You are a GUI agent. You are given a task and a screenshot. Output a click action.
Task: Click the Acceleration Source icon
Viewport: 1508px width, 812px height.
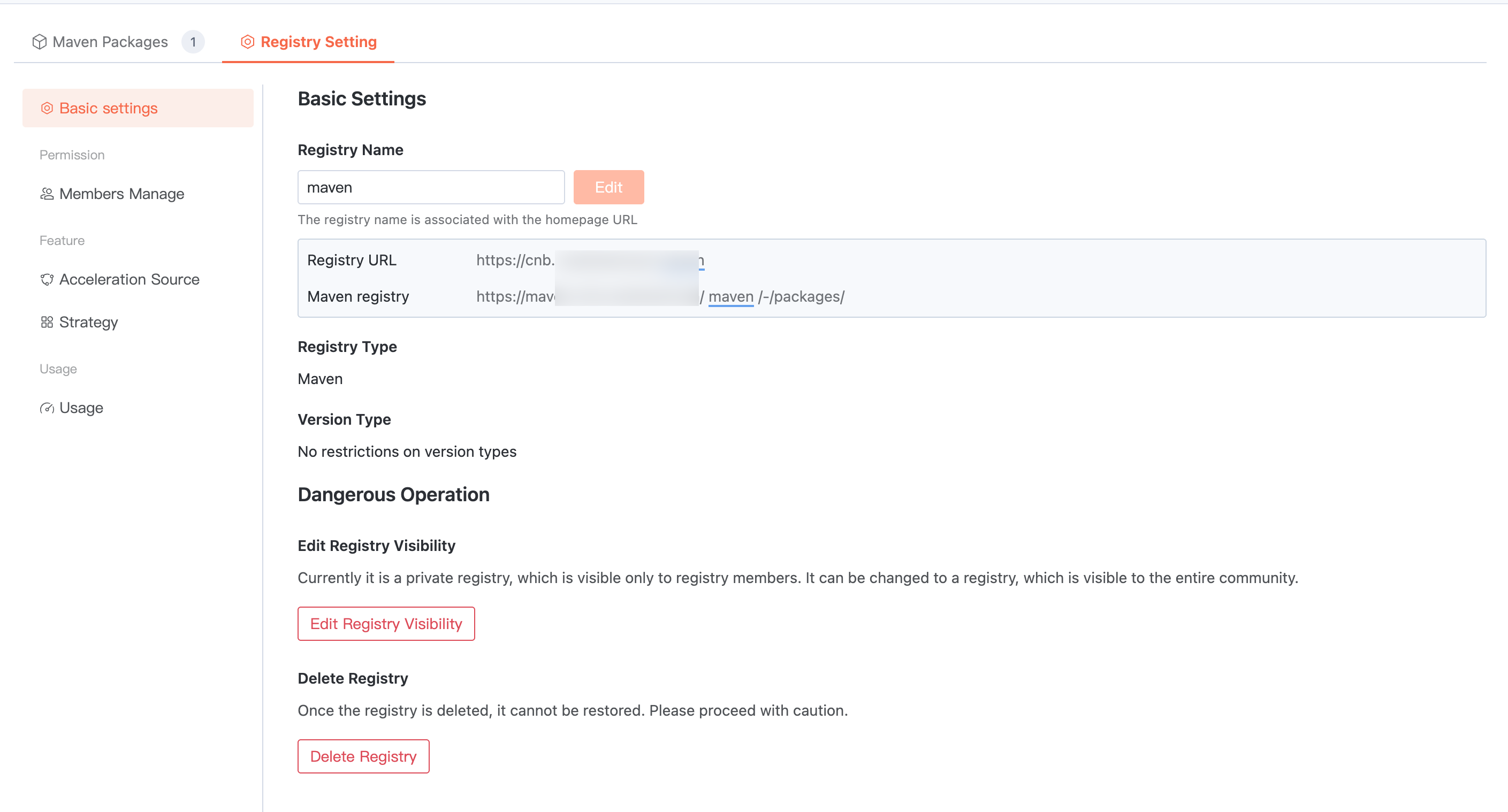click(x=47, y=280)
